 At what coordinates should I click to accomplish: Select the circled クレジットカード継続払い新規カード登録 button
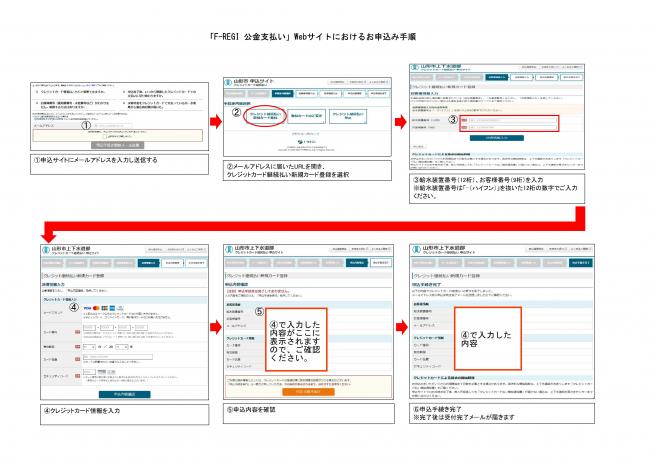[x=265, y=117]
